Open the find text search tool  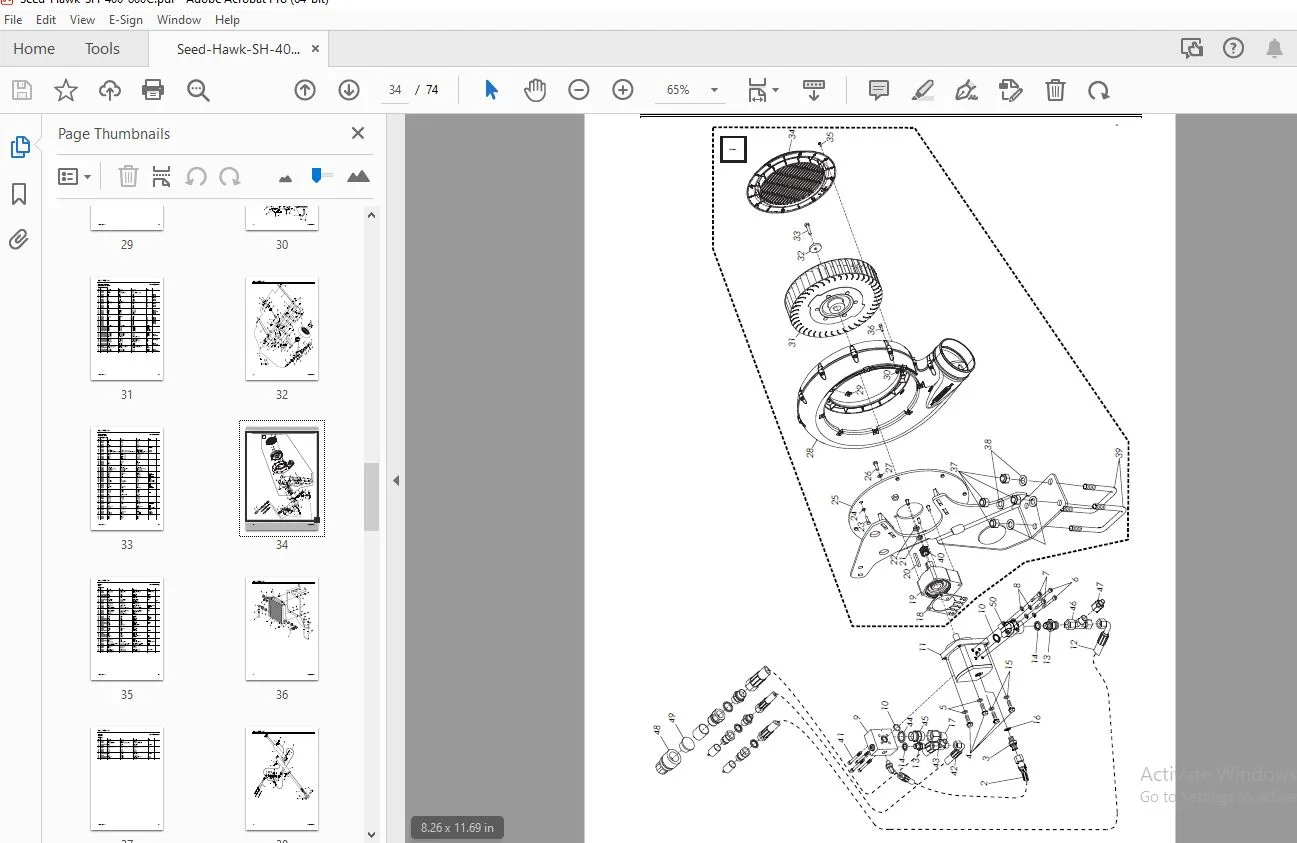tap(198, 91)
